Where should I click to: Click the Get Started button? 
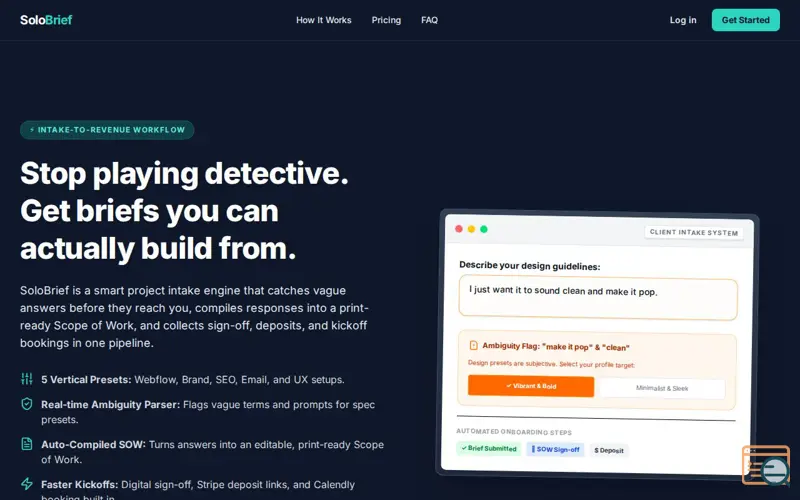pos(745,20)
